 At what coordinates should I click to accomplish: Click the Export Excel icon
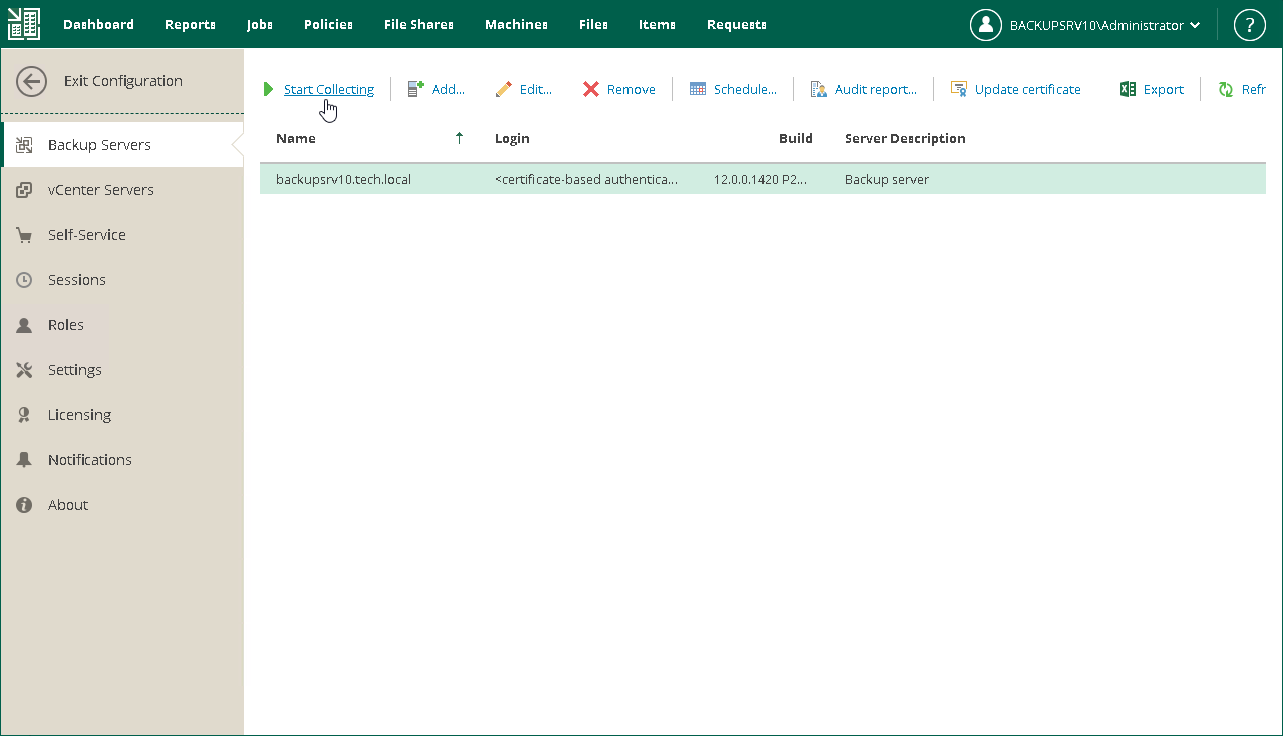[1127, 90]
